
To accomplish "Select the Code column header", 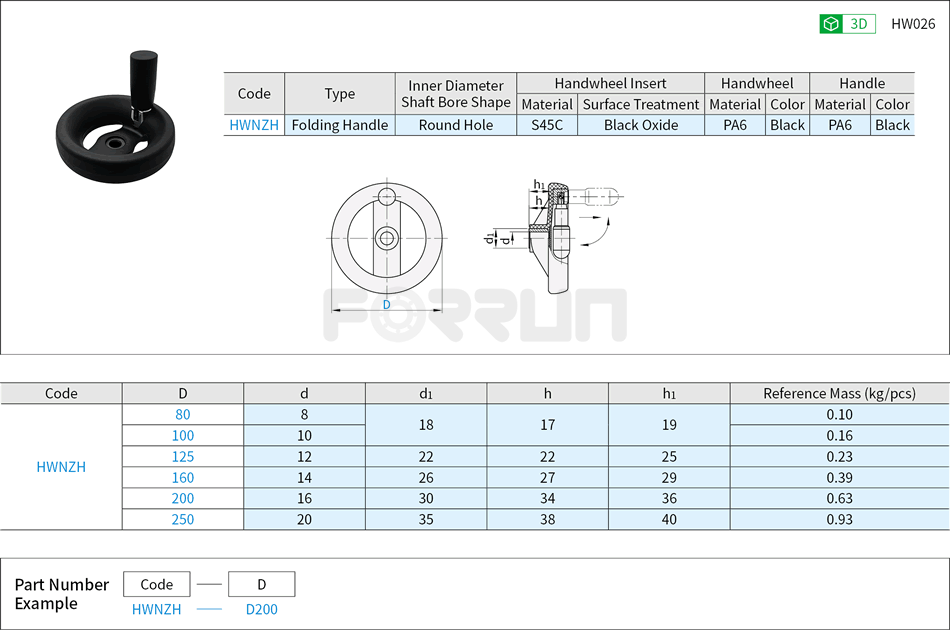I will tap(59, 393).
